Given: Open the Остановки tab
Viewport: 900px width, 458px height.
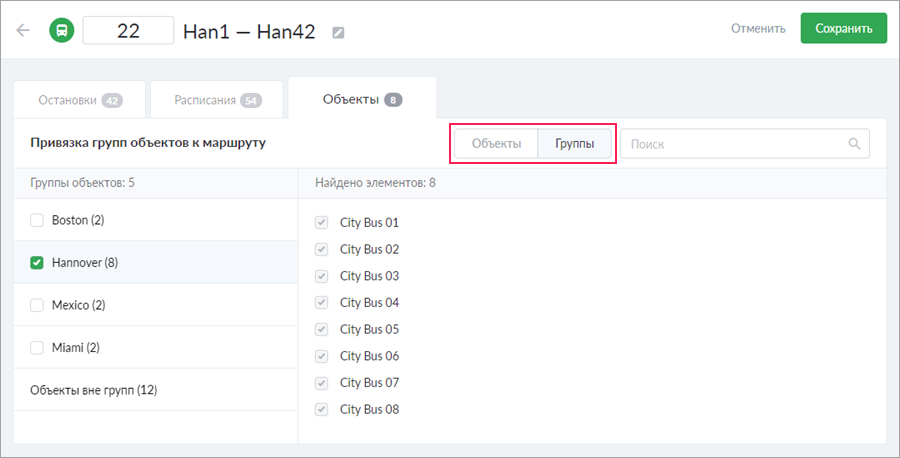Looking at the screenshot, I should (79, 100).
